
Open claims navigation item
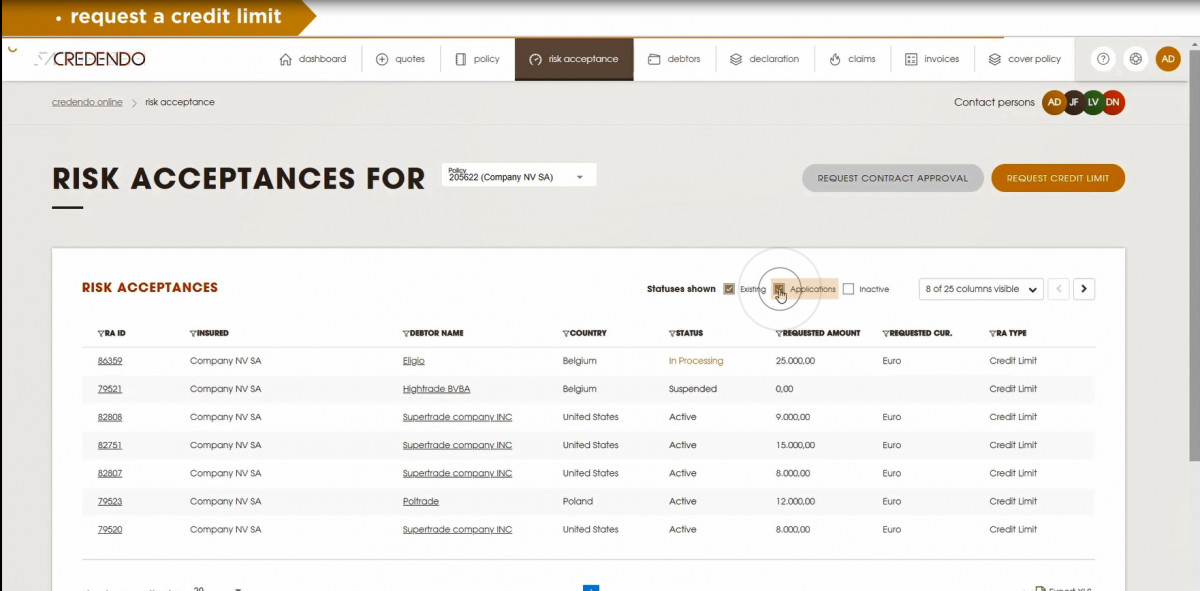pyautogui.click(x=853, y=59)
